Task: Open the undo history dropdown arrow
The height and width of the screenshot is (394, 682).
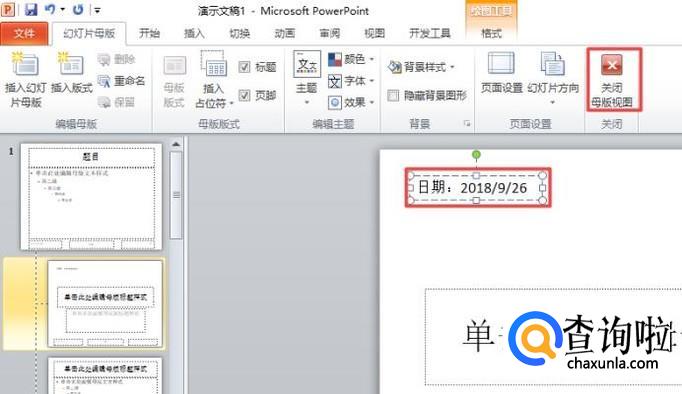Action: point(63,10)
